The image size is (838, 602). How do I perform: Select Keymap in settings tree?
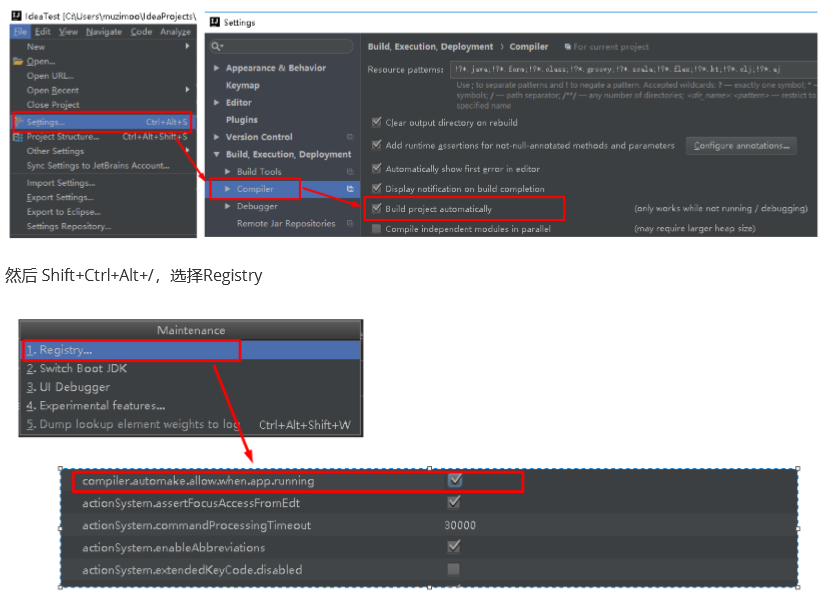coord(243,86)
